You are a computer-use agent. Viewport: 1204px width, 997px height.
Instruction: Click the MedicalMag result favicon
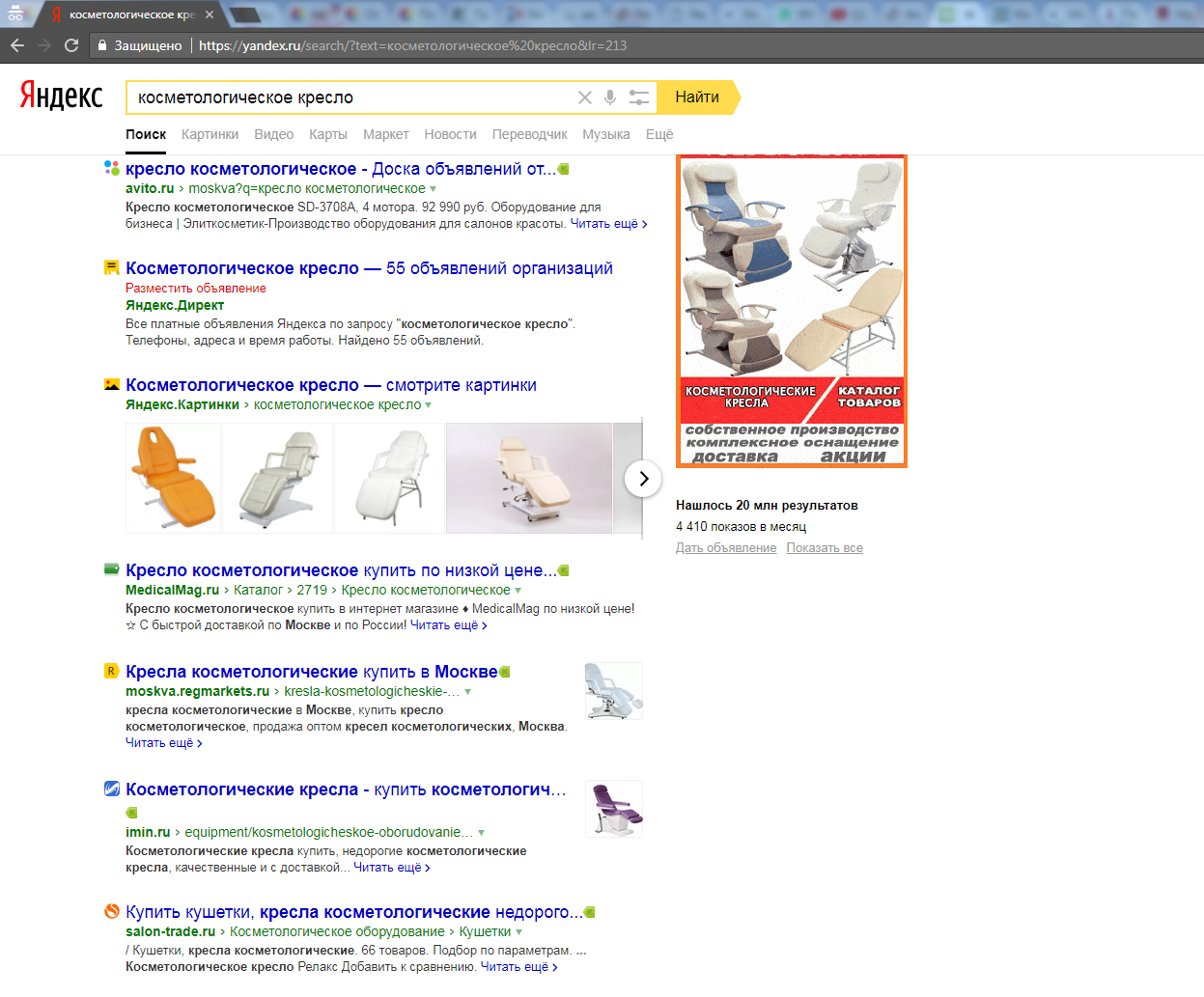112,569
